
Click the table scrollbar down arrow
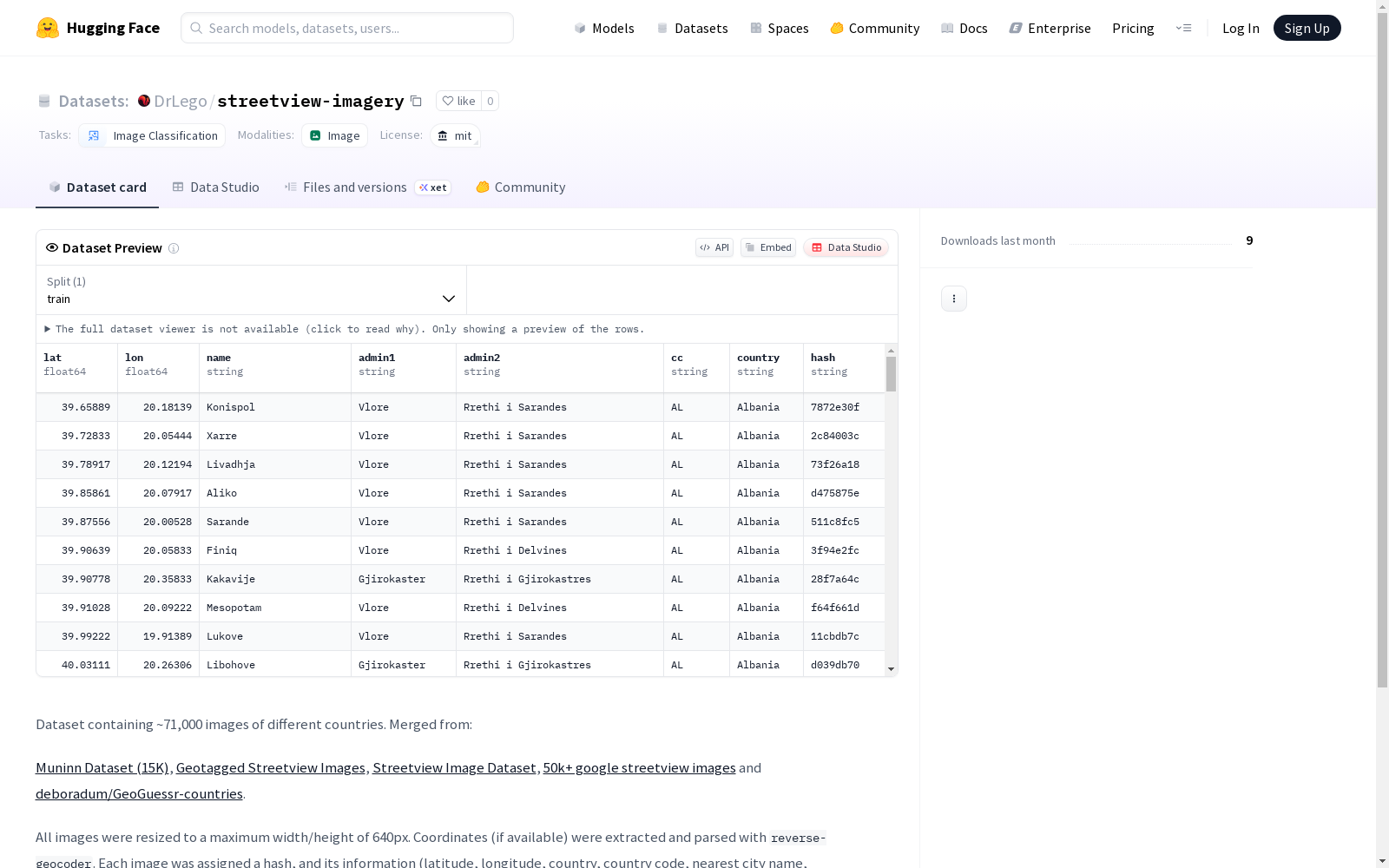[891, 669]
